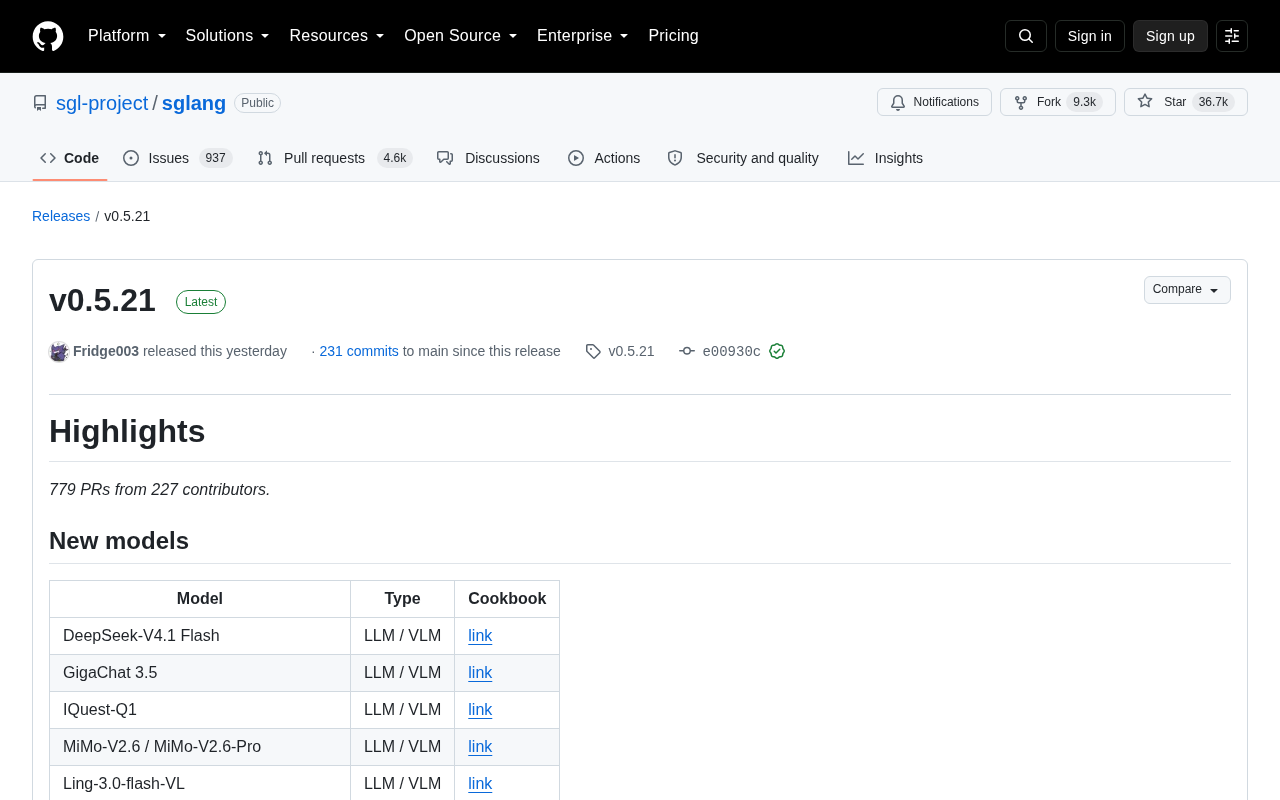The width and height of the screenshot is (1280, 800).
Task: Expand the Enterprise menu
Action: tap(583, 36)
